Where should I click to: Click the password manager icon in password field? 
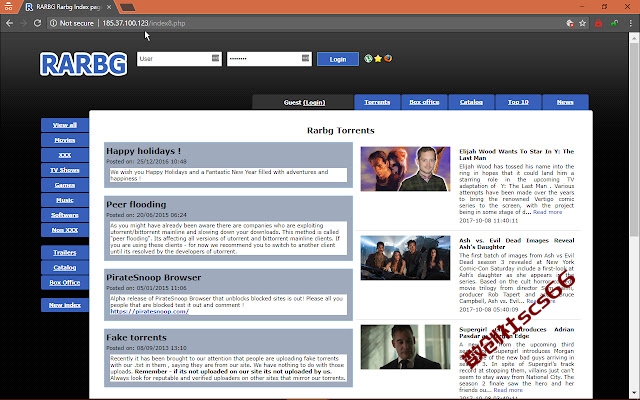[x=305, y=58]
